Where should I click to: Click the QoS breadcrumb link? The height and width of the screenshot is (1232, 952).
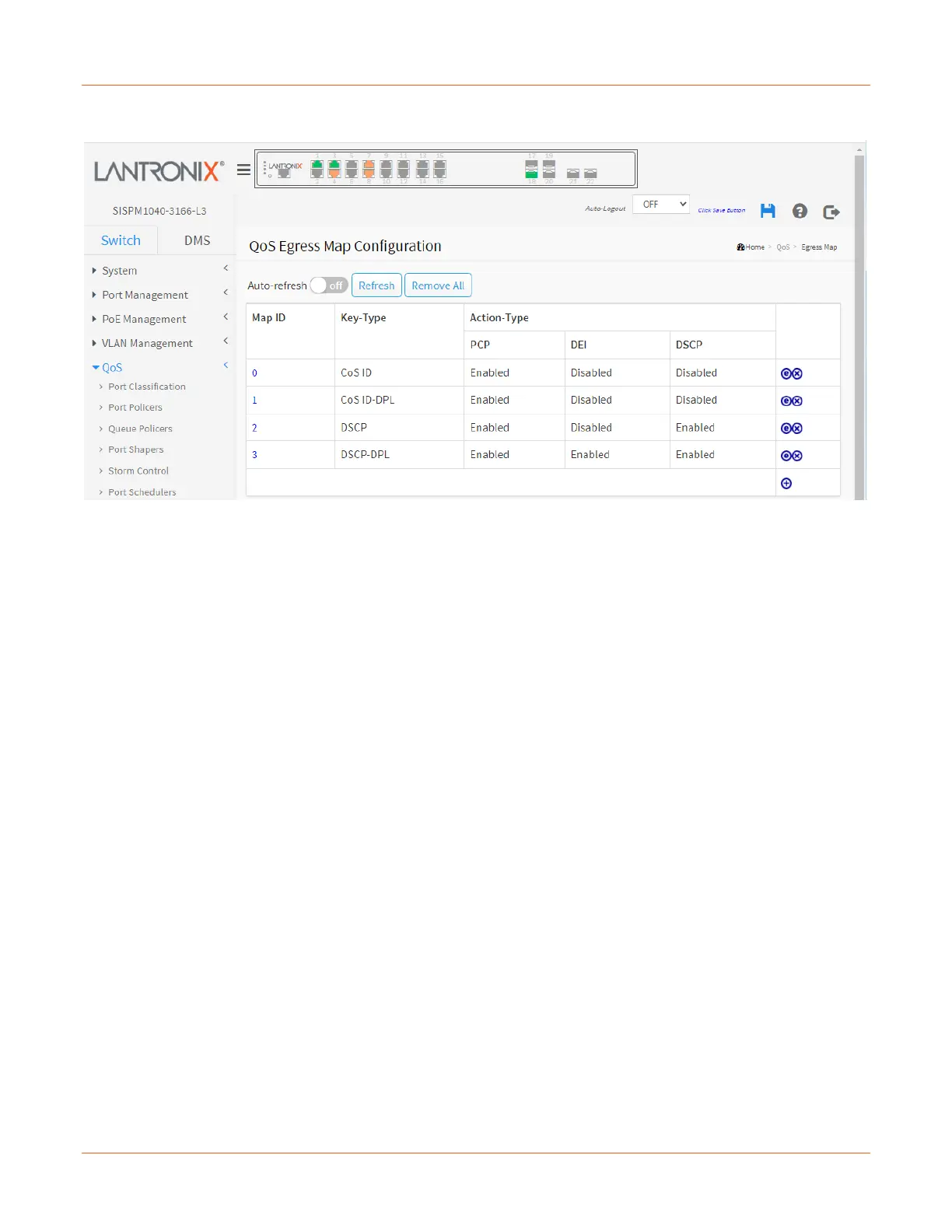(783, 247)
